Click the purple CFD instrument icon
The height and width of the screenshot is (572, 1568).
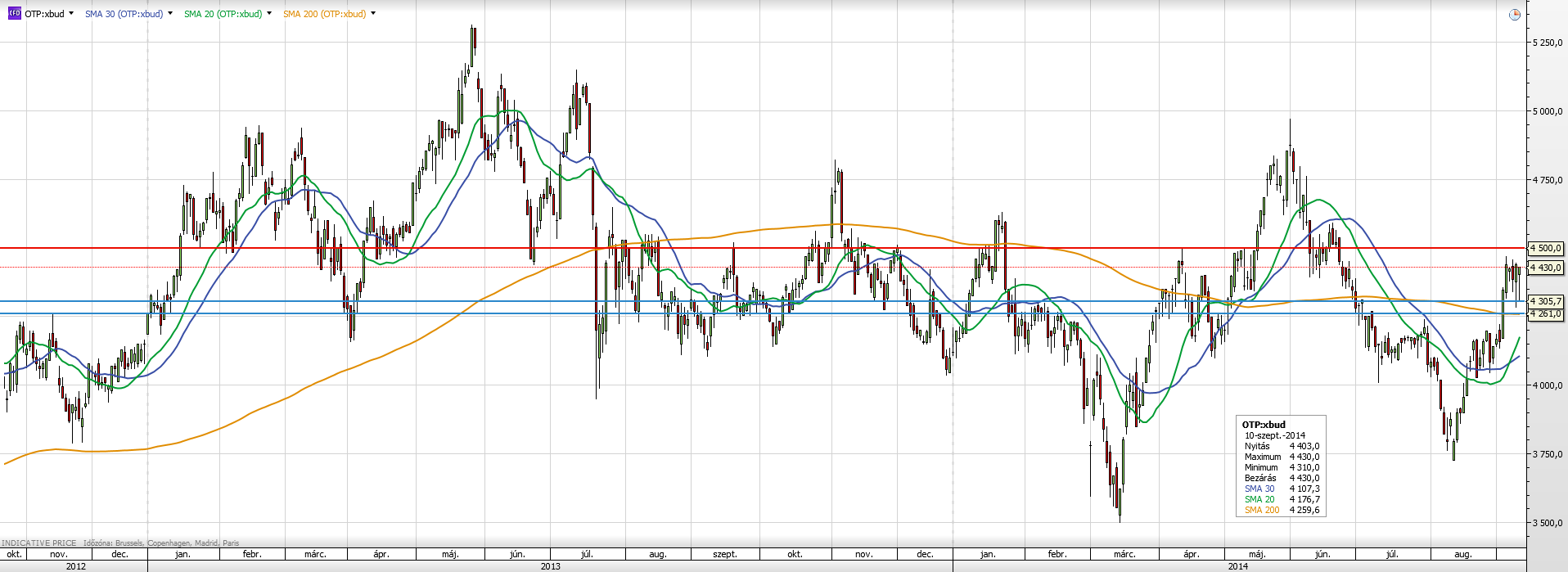coord(14,14)
